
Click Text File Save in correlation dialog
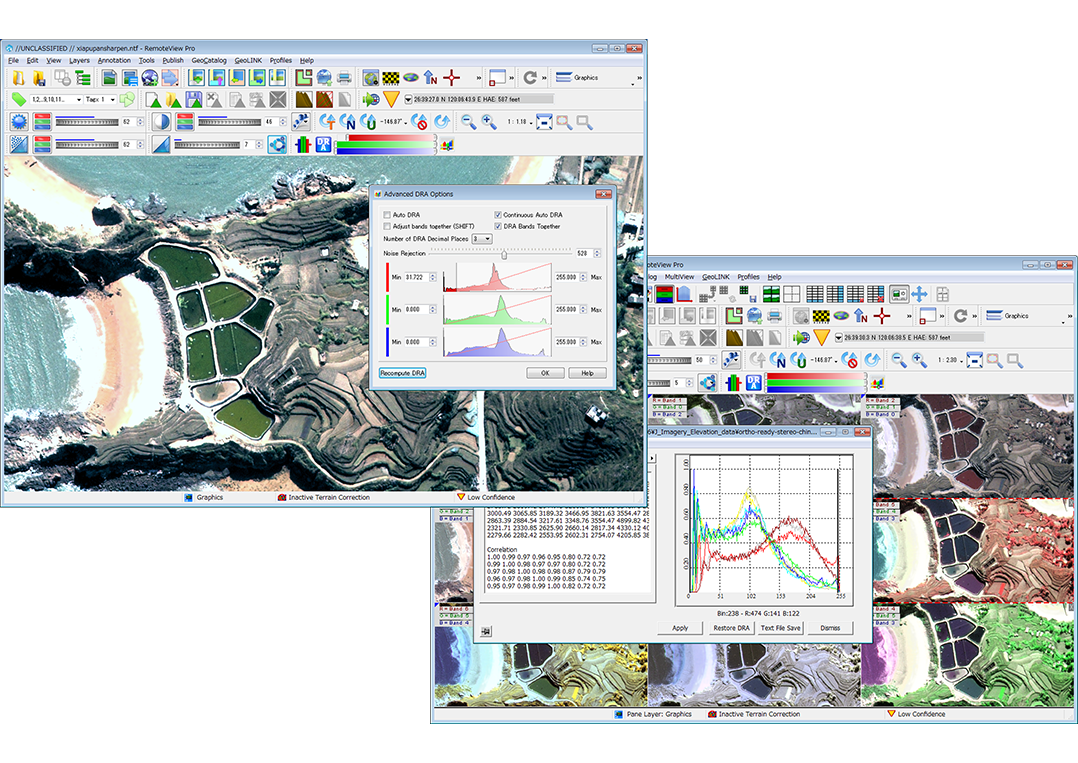pyautogui.click(x=780, y=628)
